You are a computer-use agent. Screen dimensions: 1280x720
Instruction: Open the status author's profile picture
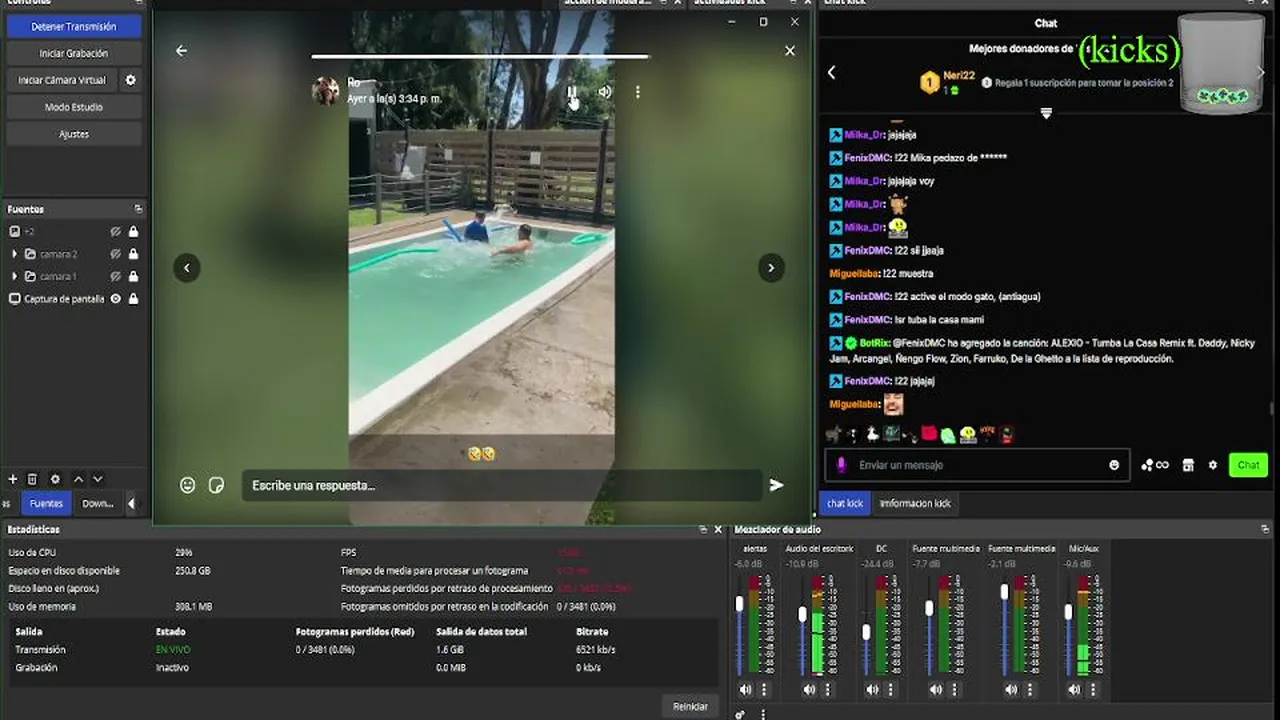[x=326, y=91]
